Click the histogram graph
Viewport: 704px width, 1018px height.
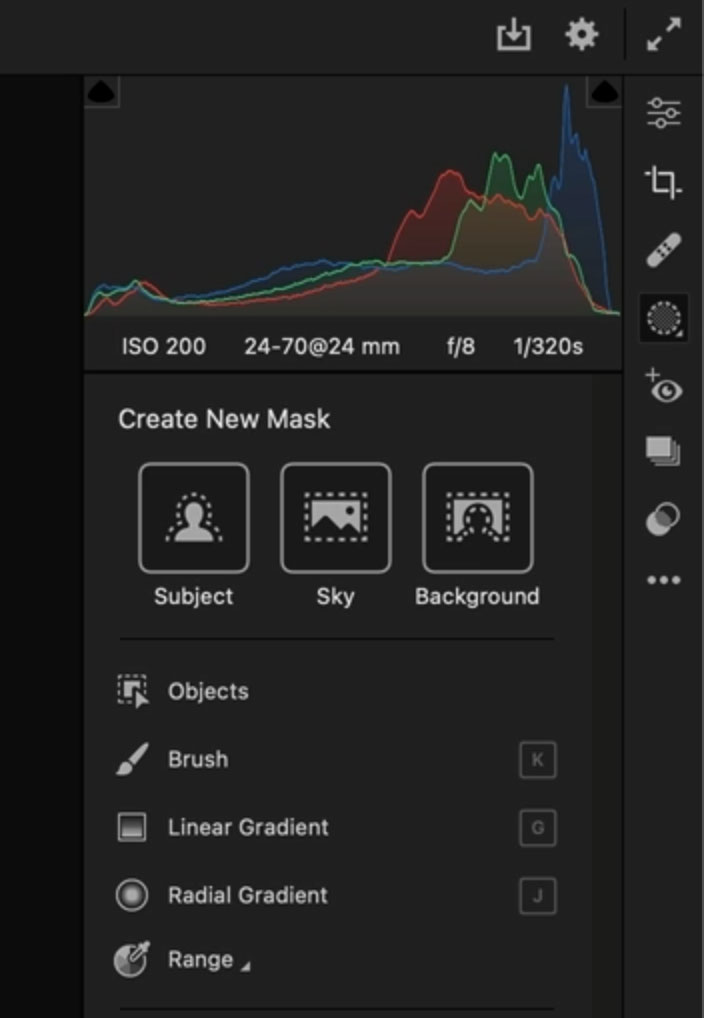pos(353,197)
